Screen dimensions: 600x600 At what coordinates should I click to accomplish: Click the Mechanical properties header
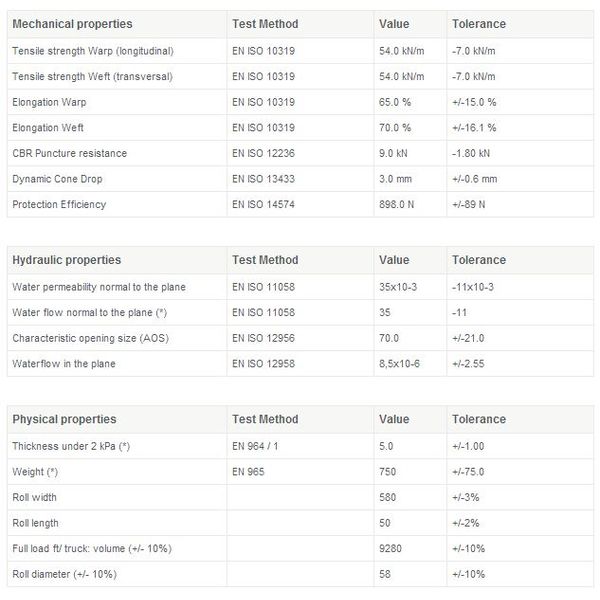[72, 24]
